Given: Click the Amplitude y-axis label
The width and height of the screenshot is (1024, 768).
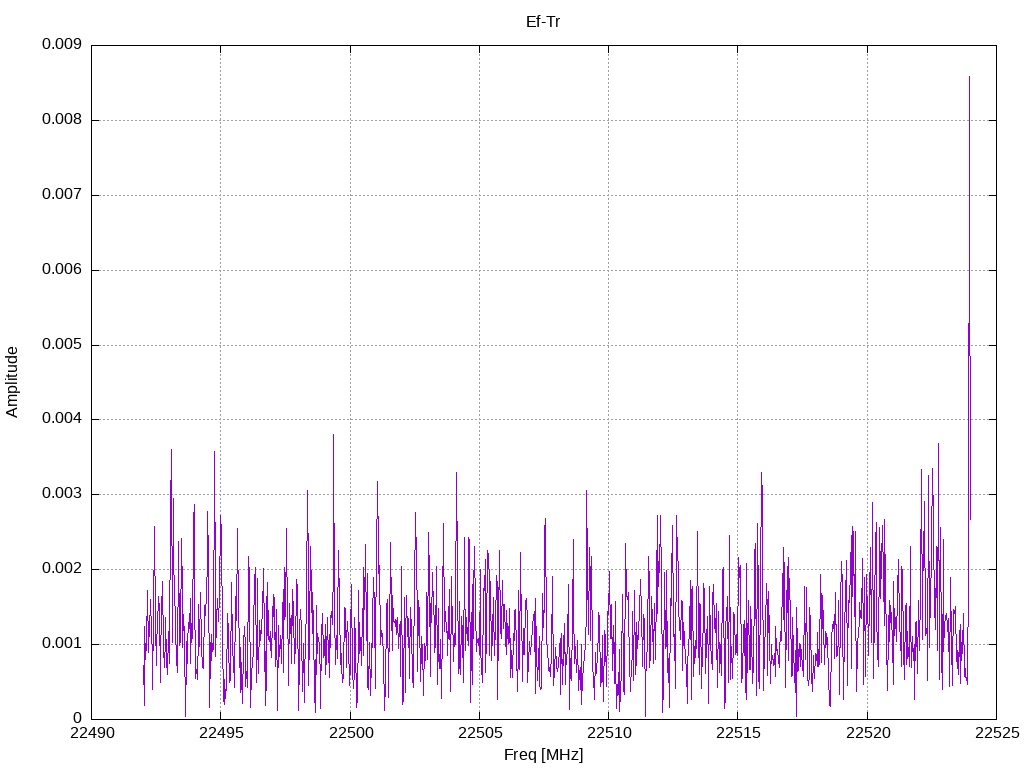Looking at the screenshot, I should point(12,382).
